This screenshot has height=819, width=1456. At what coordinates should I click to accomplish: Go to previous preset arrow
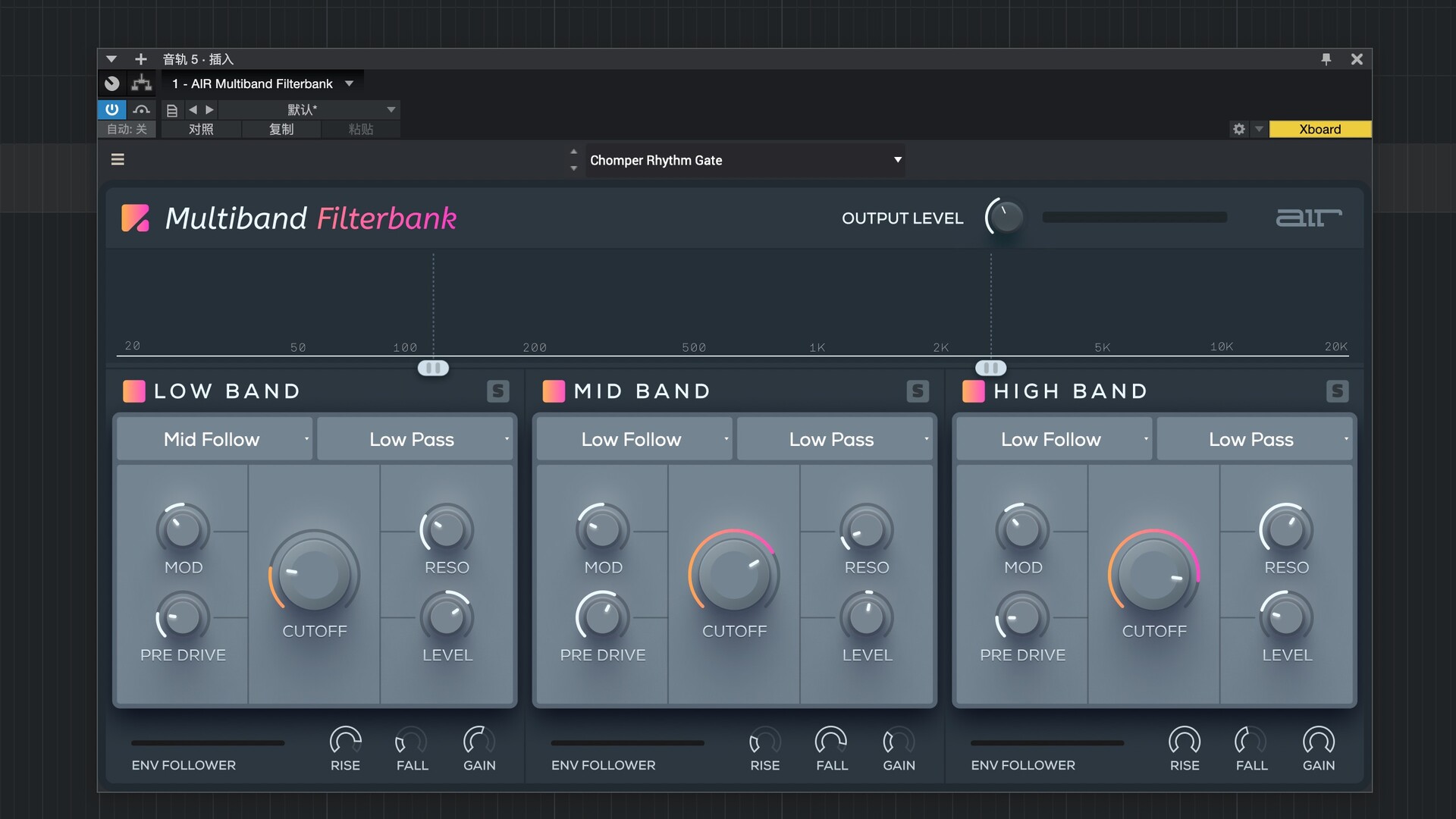(x=193, y=110)
